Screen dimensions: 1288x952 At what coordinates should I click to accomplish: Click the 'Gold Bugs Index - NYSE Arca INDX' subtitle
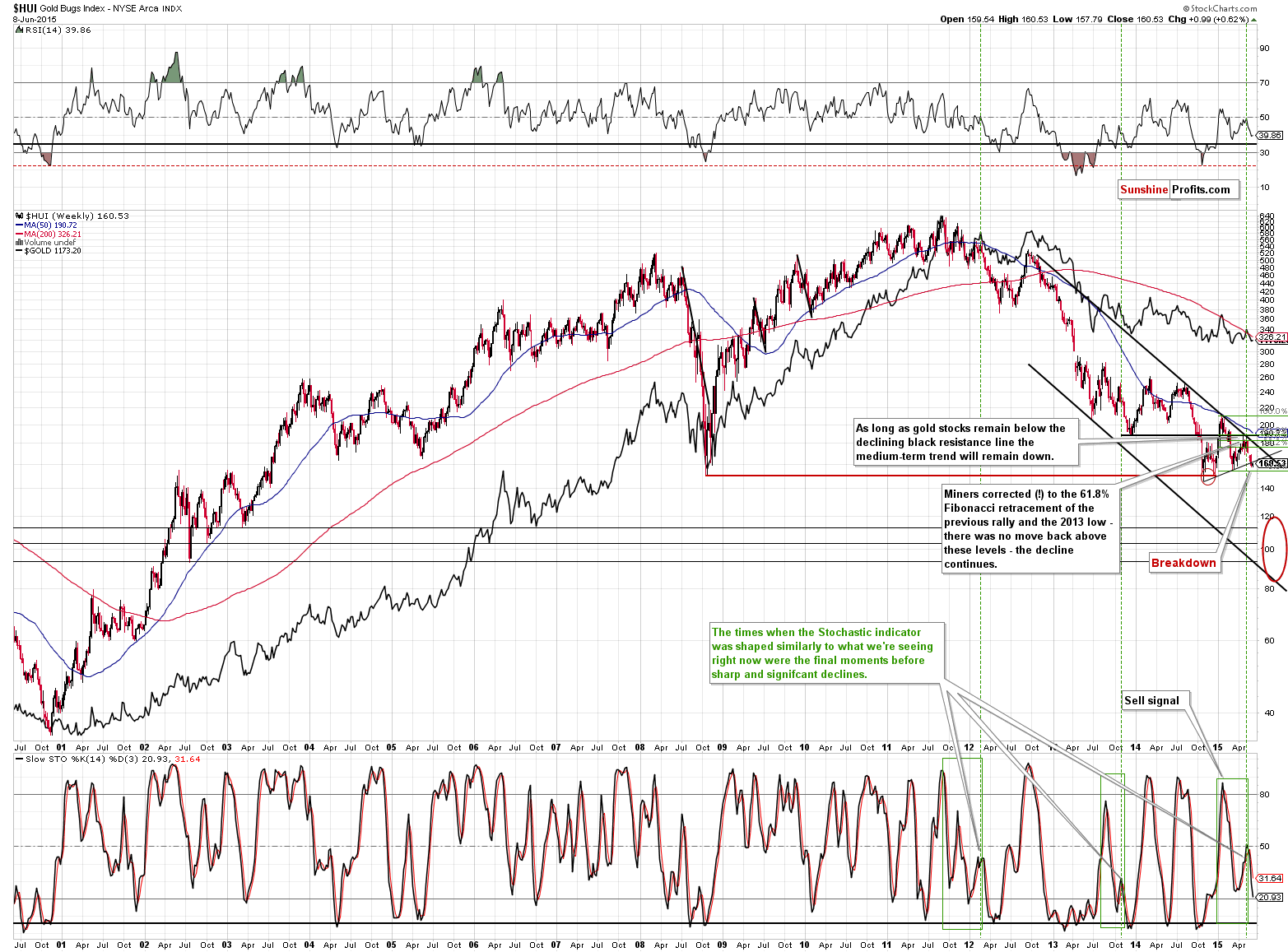pyautogui.click(x=110, y=8)
